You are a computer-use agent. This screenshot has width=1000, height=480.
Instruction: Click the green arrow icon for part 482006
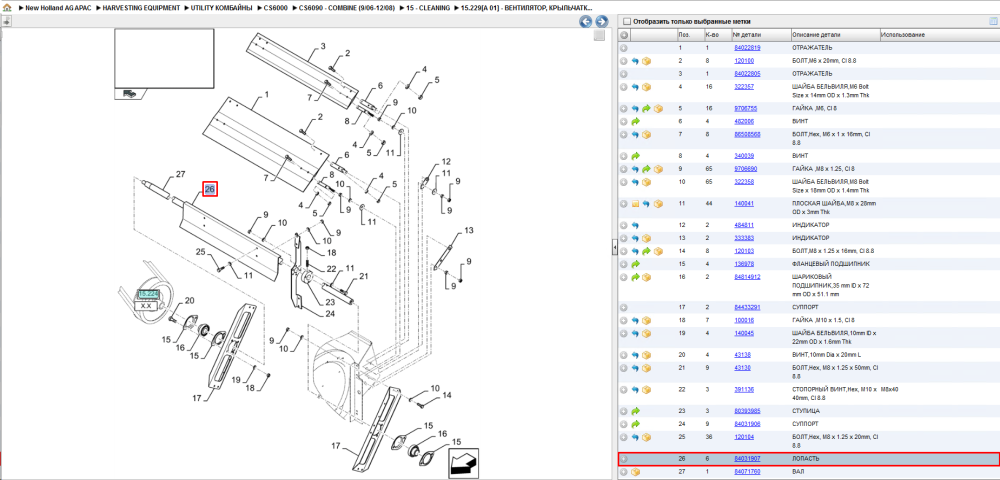[635, 121]
